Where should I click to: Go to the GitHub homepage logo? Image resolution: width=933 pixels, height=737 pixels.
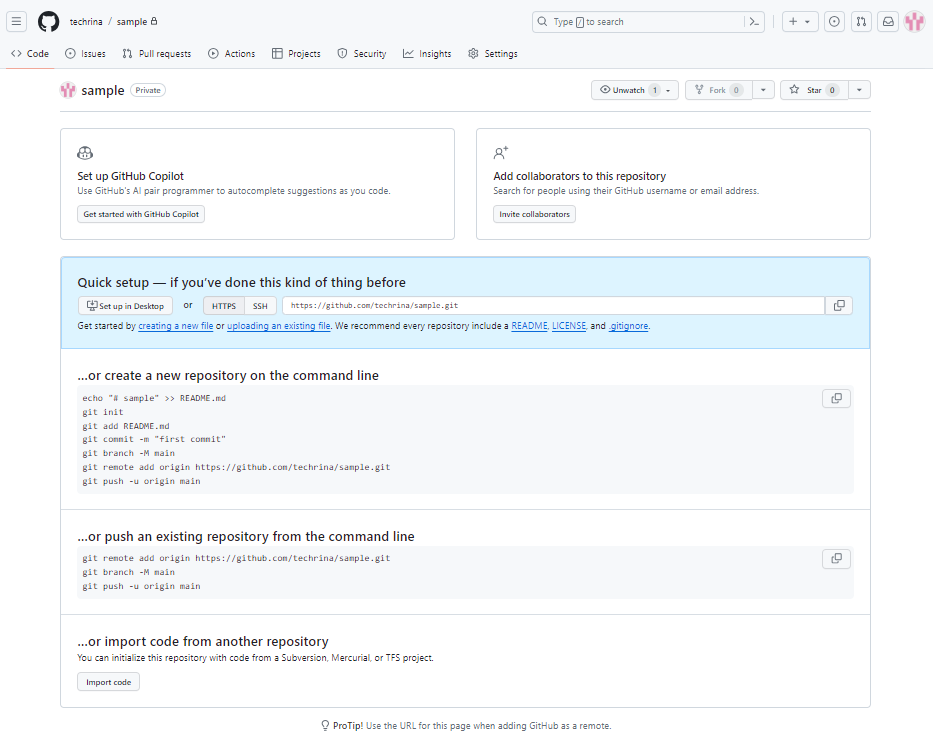[49, 21]
